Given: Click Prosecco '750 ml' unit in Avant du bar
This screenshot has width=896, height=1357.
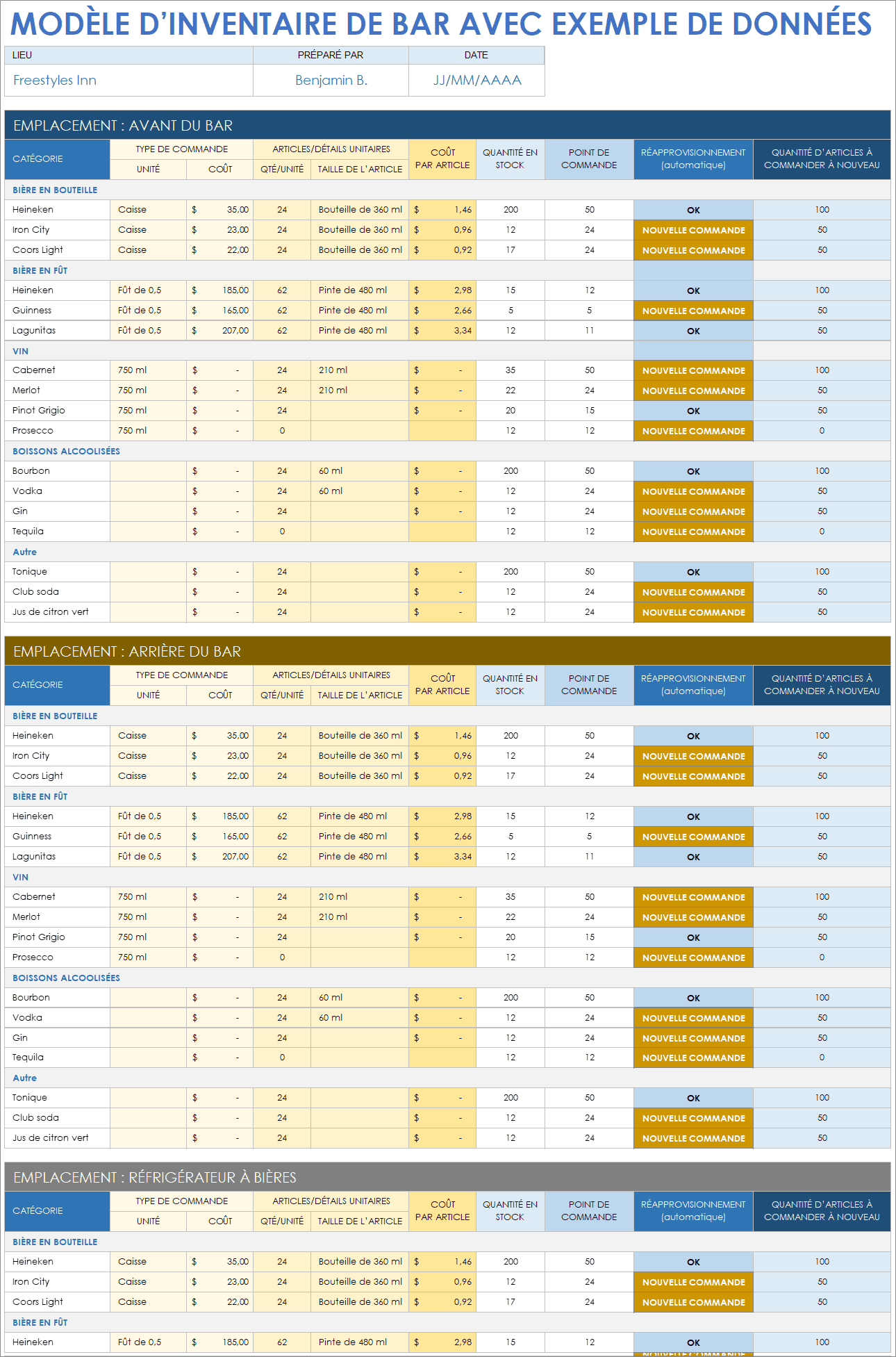Looking at the screenshot, I should tap(148, 431).
